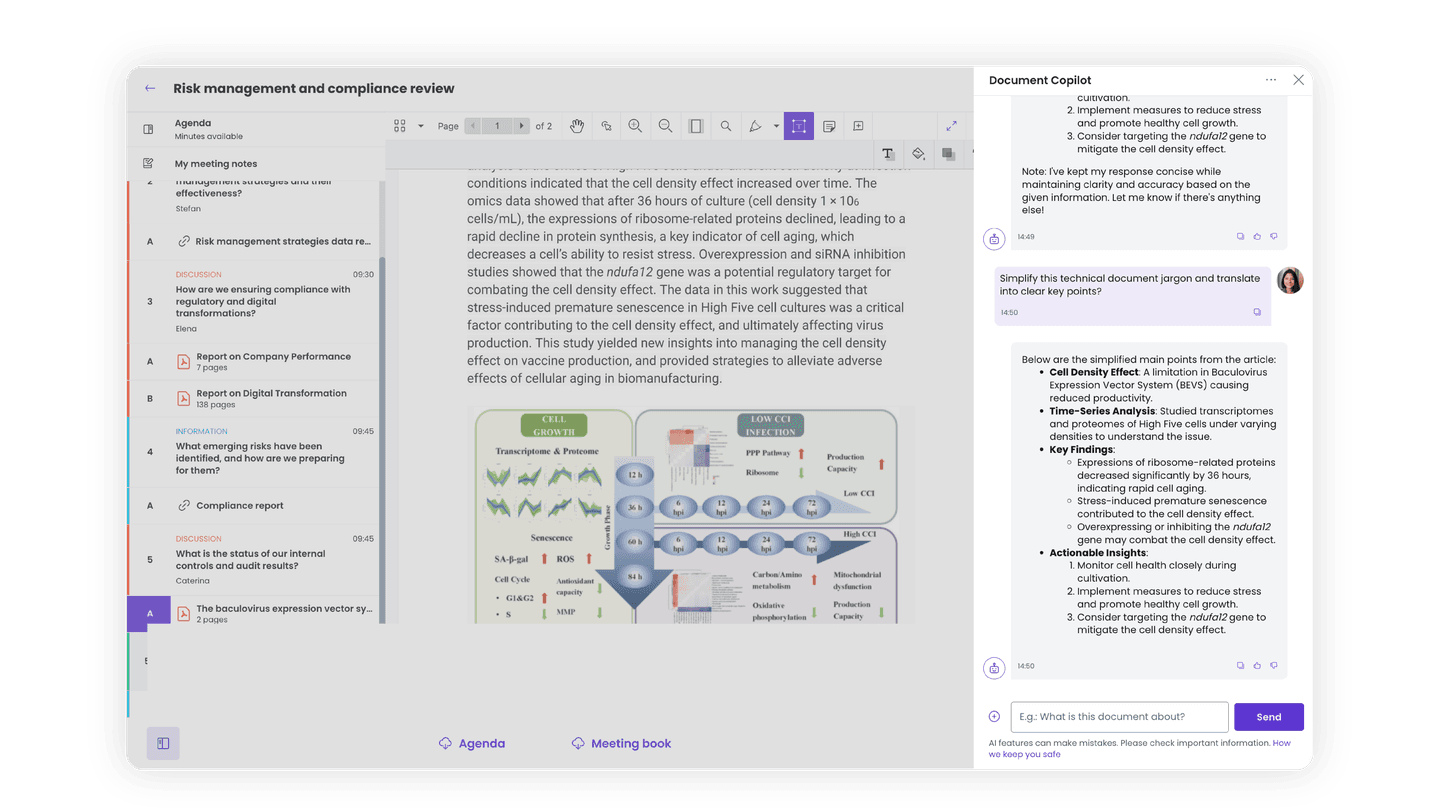Zoom out of the document

(x=665, y=126)
